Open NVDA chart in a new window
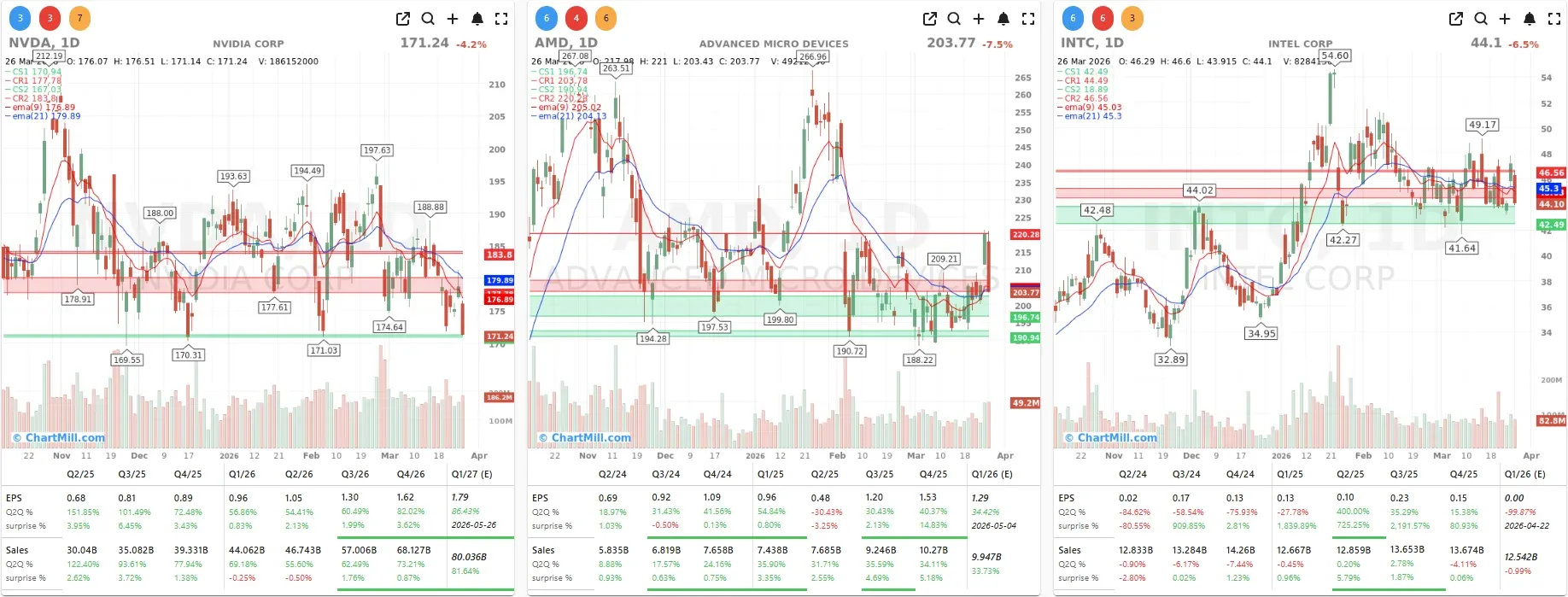The height and width of the screenshot is (597, 1568). pos(403,19)
